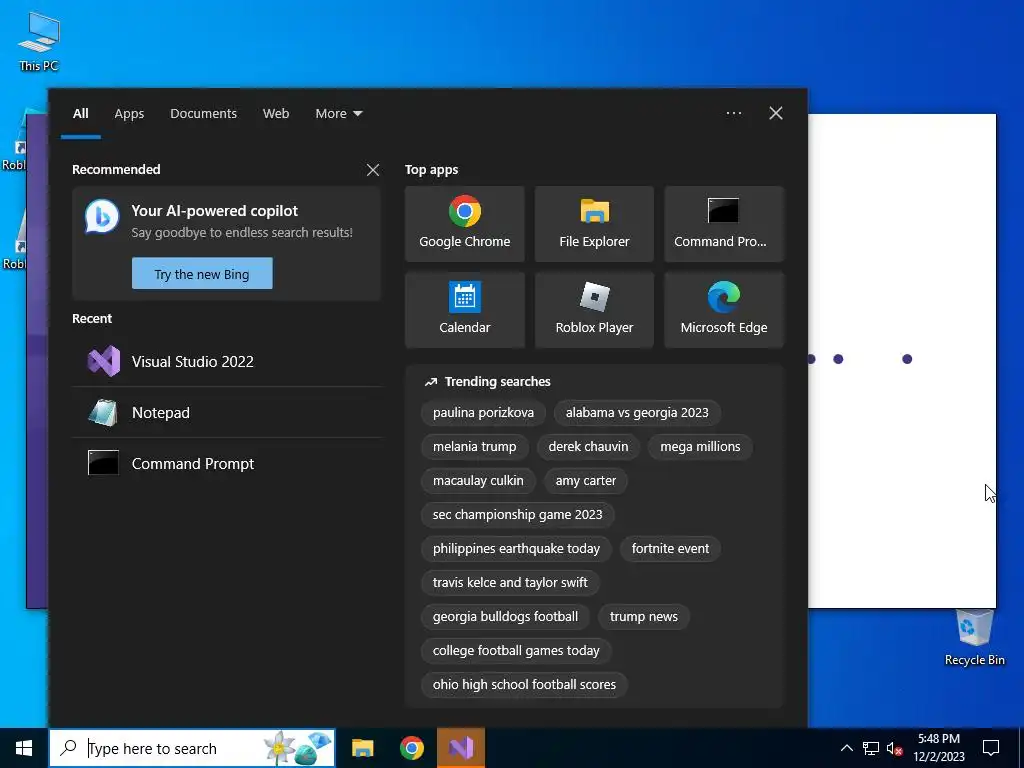1024x768 pixels.
Task: Switch to the Web tab
Action: (276, 114)
